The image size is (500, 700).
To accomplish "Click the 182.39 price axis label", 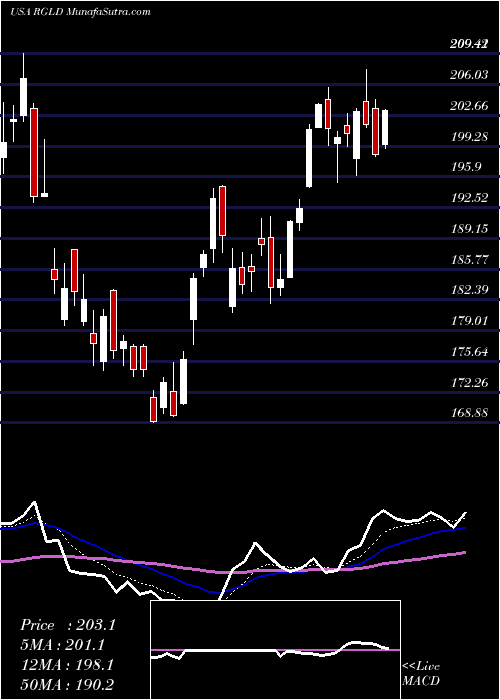I will 469,290.
